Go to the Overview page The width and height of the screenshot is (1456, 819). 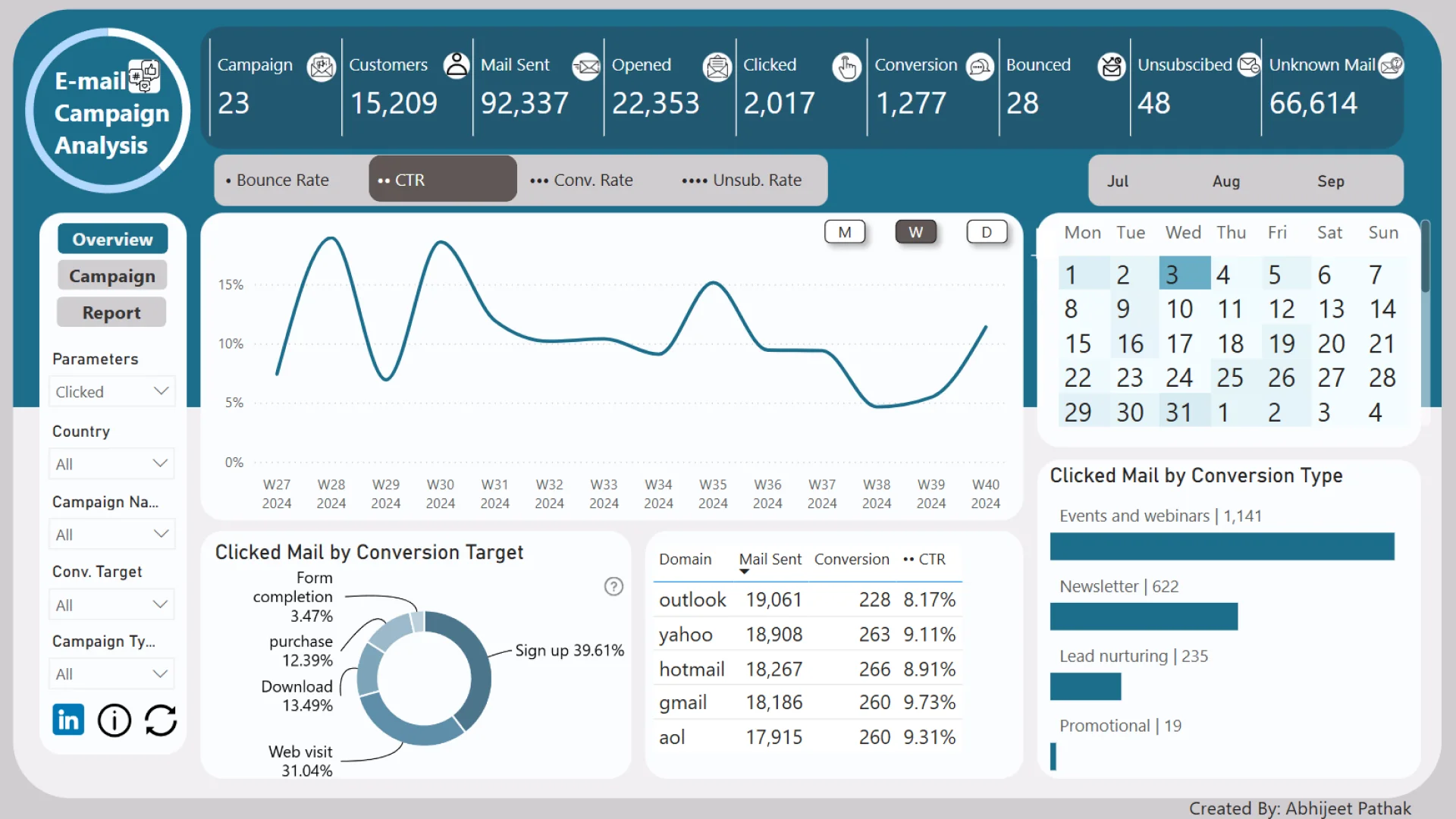coord(112,239)
